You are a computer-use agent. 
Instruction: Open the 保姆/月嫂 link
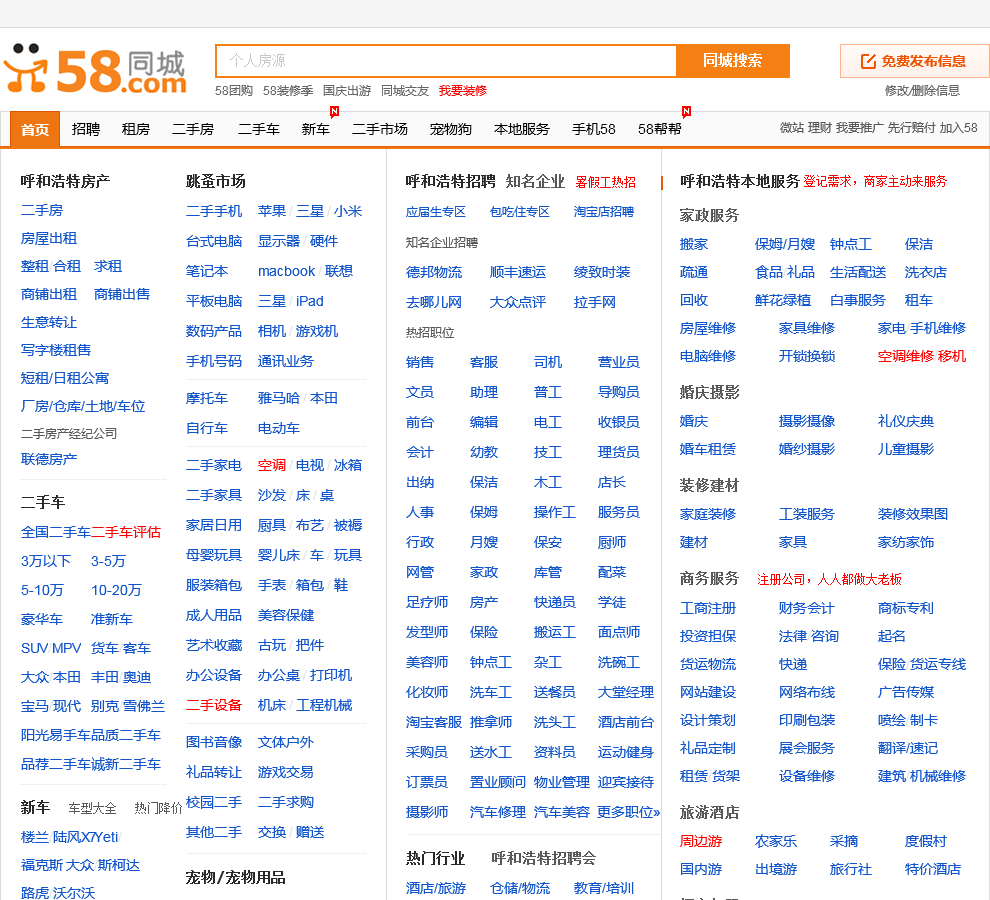[x=785, y=244]
